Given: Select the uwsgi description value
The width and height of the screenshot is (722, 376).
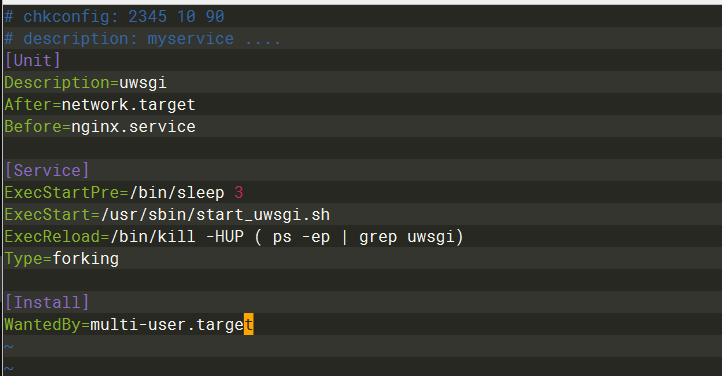Looking at the screenshot, I should 143,83.
